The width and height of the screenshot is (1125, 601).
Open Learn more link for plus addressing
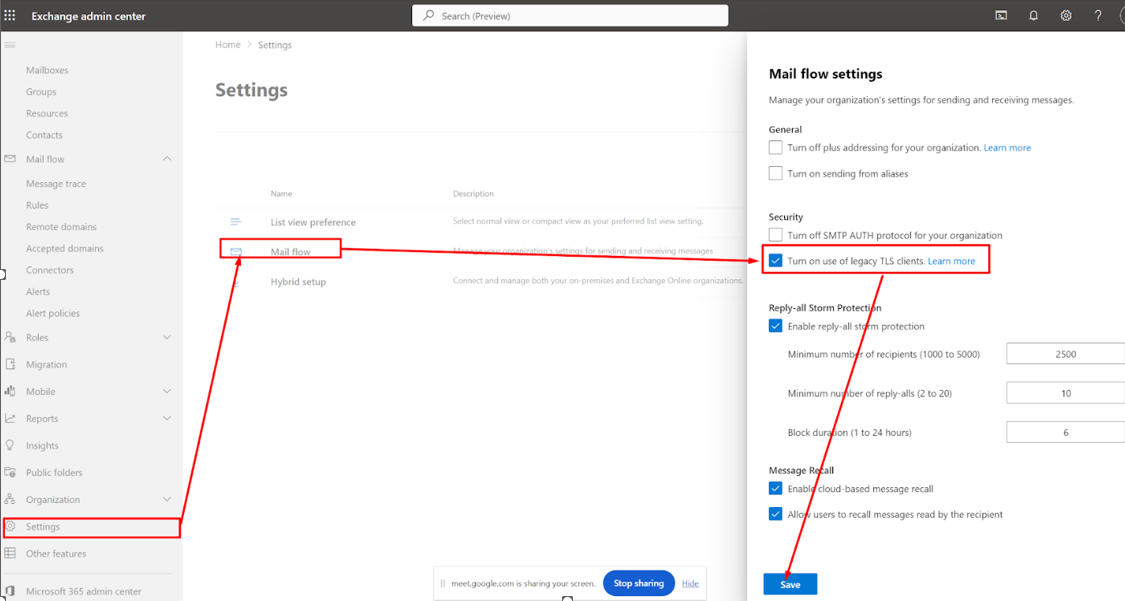point(1007,148)
